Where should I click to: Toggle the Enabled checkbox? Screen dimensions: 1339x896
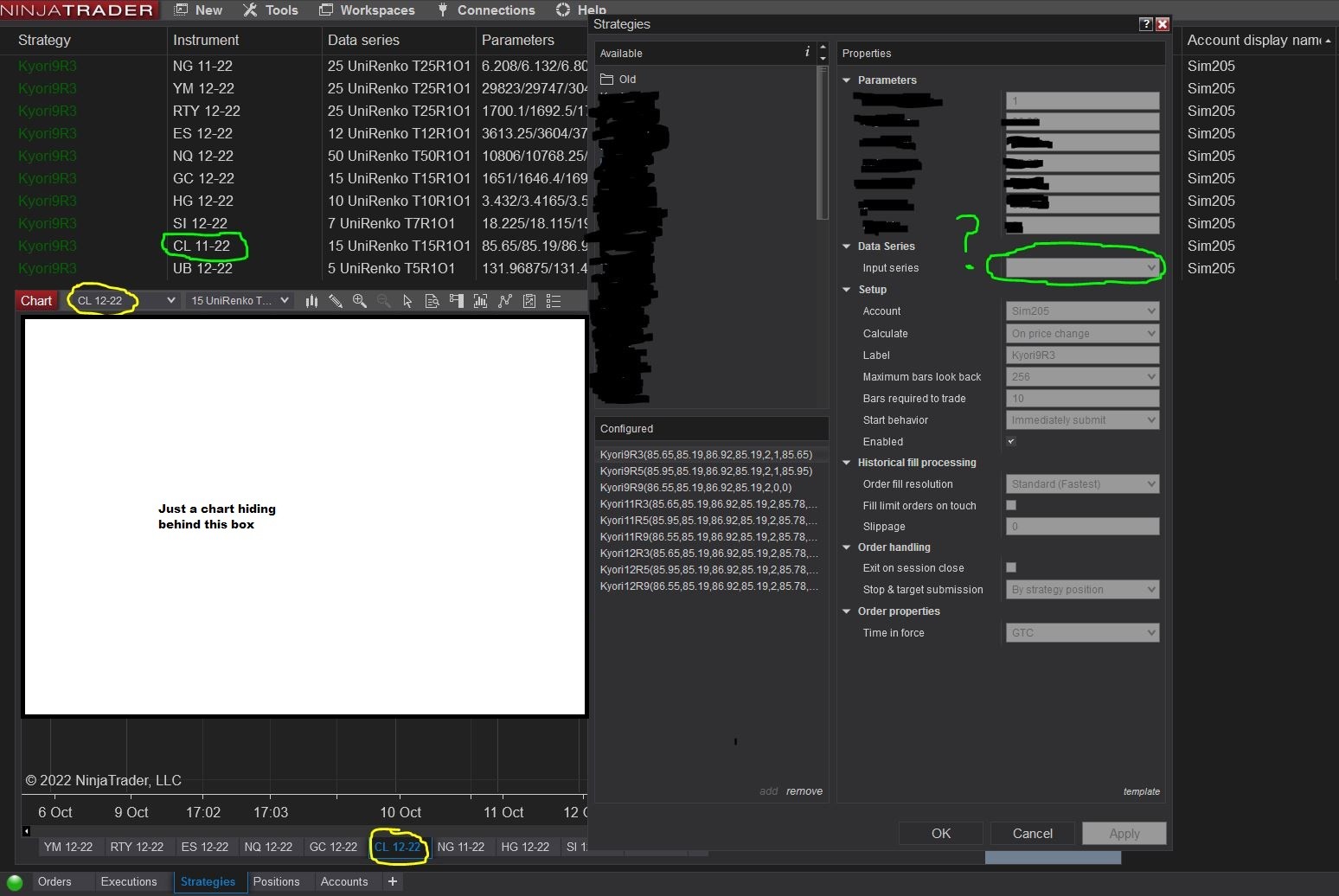pos(1011,441)
